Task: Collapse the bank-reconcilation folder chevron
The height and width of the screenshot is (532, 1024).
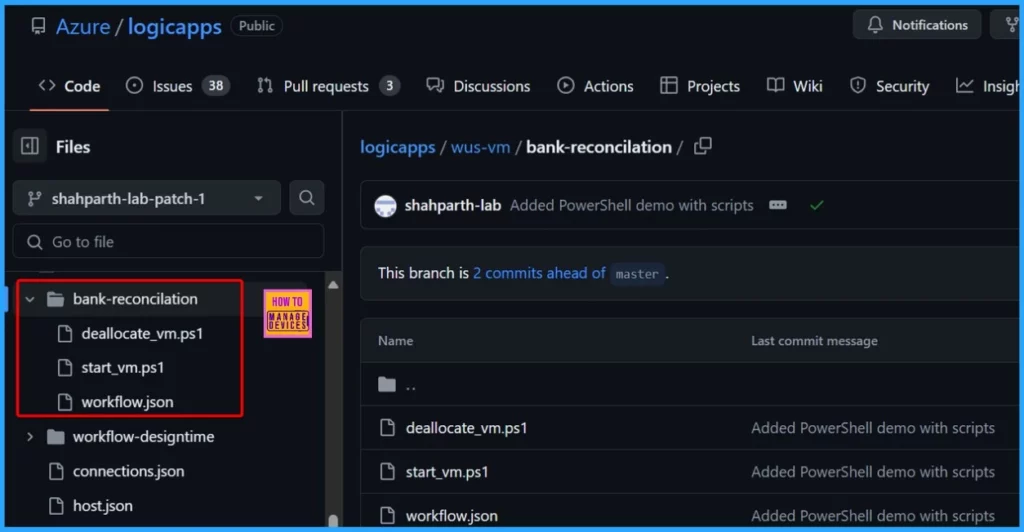Action: [30, 300]
